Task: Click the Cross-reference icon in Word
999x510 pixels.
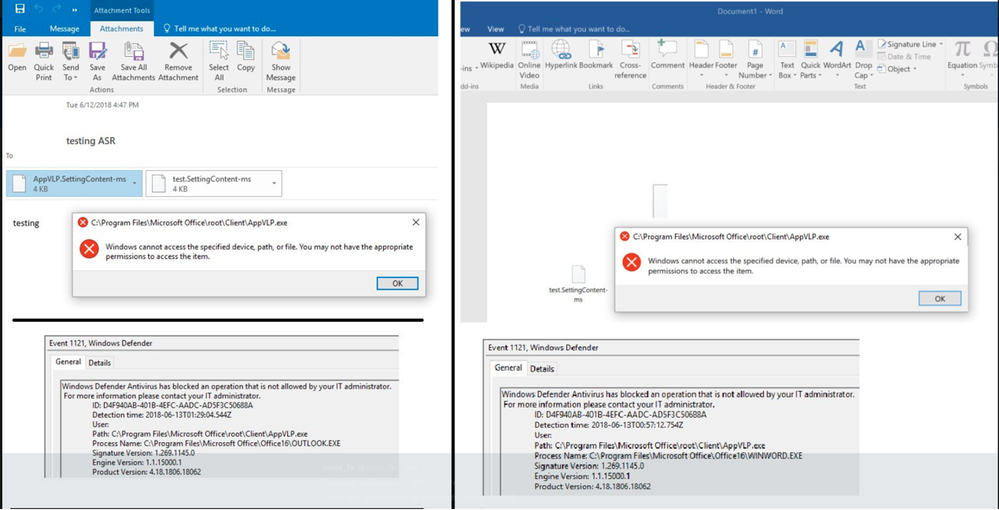Action: (630, 49)
